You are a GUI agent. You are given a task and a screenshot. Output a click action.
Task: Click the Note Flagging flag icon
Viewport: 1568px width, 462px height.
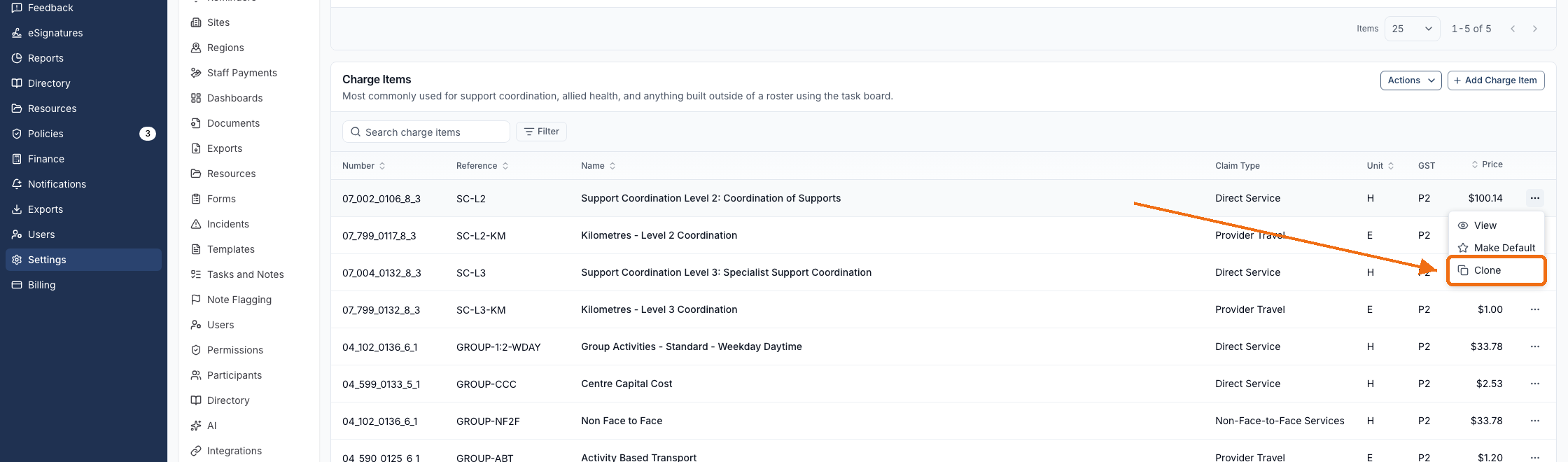[x=196, y=300]
